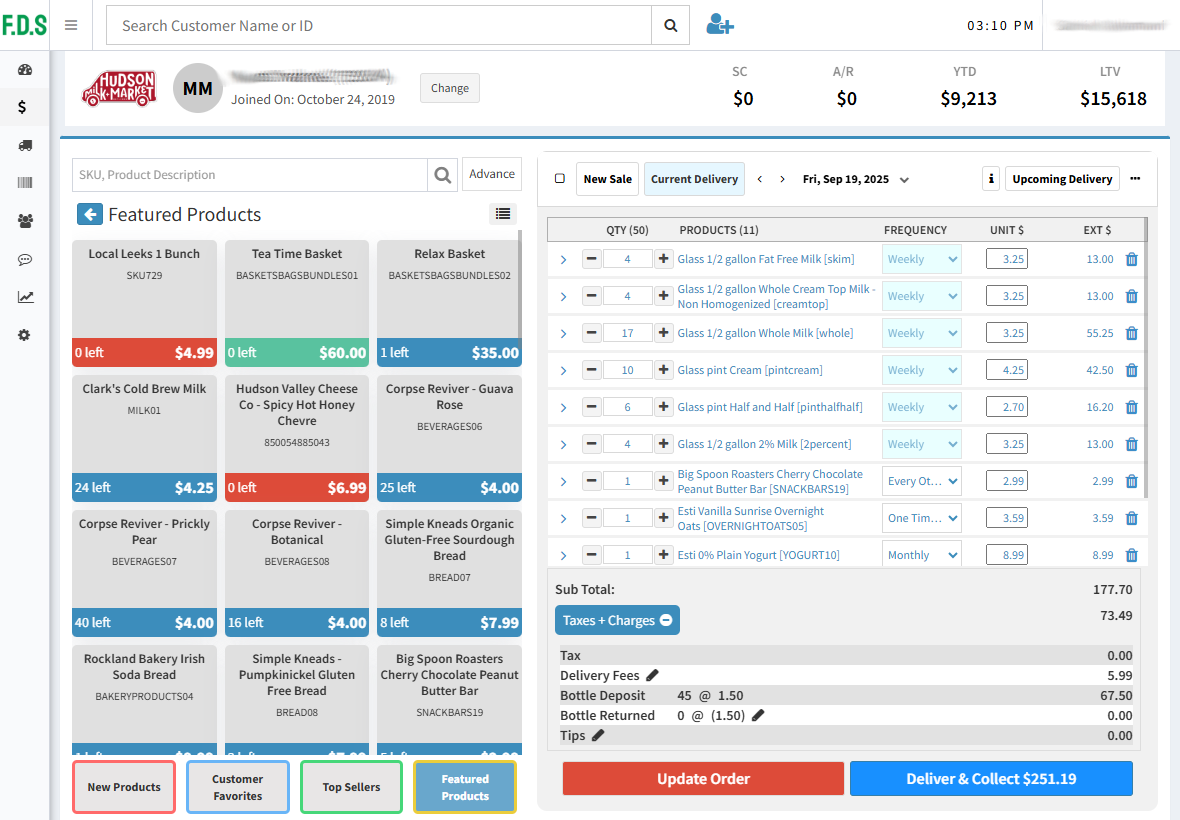Open the delivery date dropdown arrow

[x=904, y=180]
